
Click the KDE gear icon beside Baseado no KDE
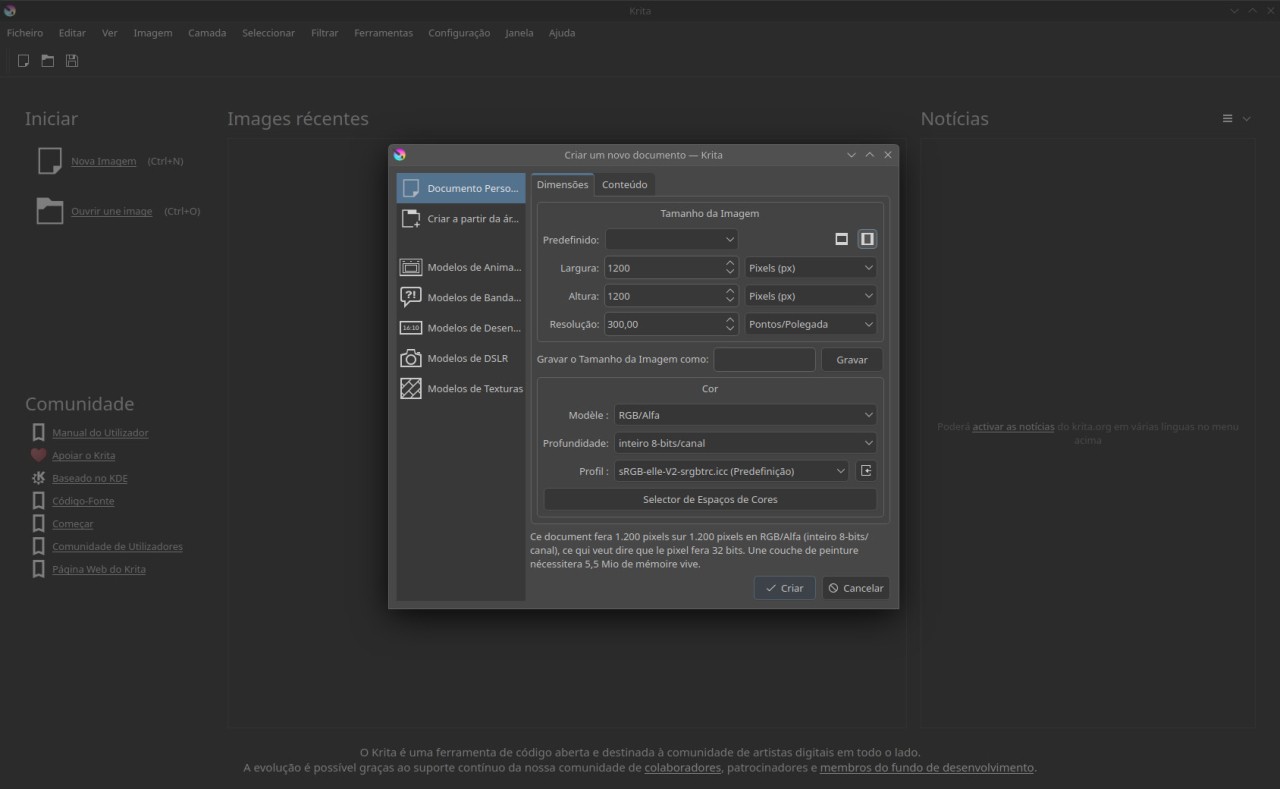click(38, 478)
